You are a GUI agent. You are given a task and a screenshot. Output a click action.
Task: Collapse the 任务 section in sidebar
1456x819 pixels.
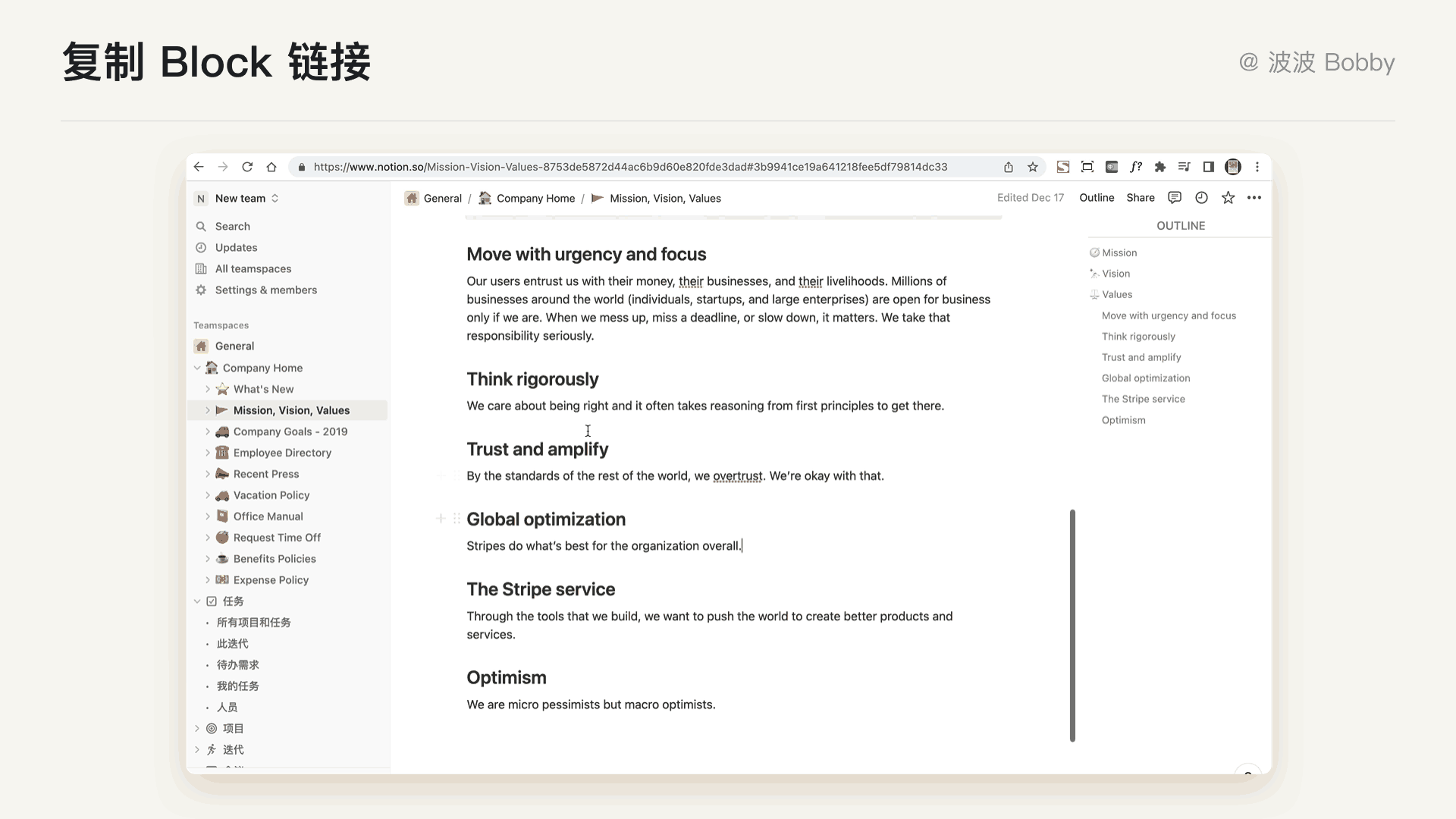pos(197,601)
